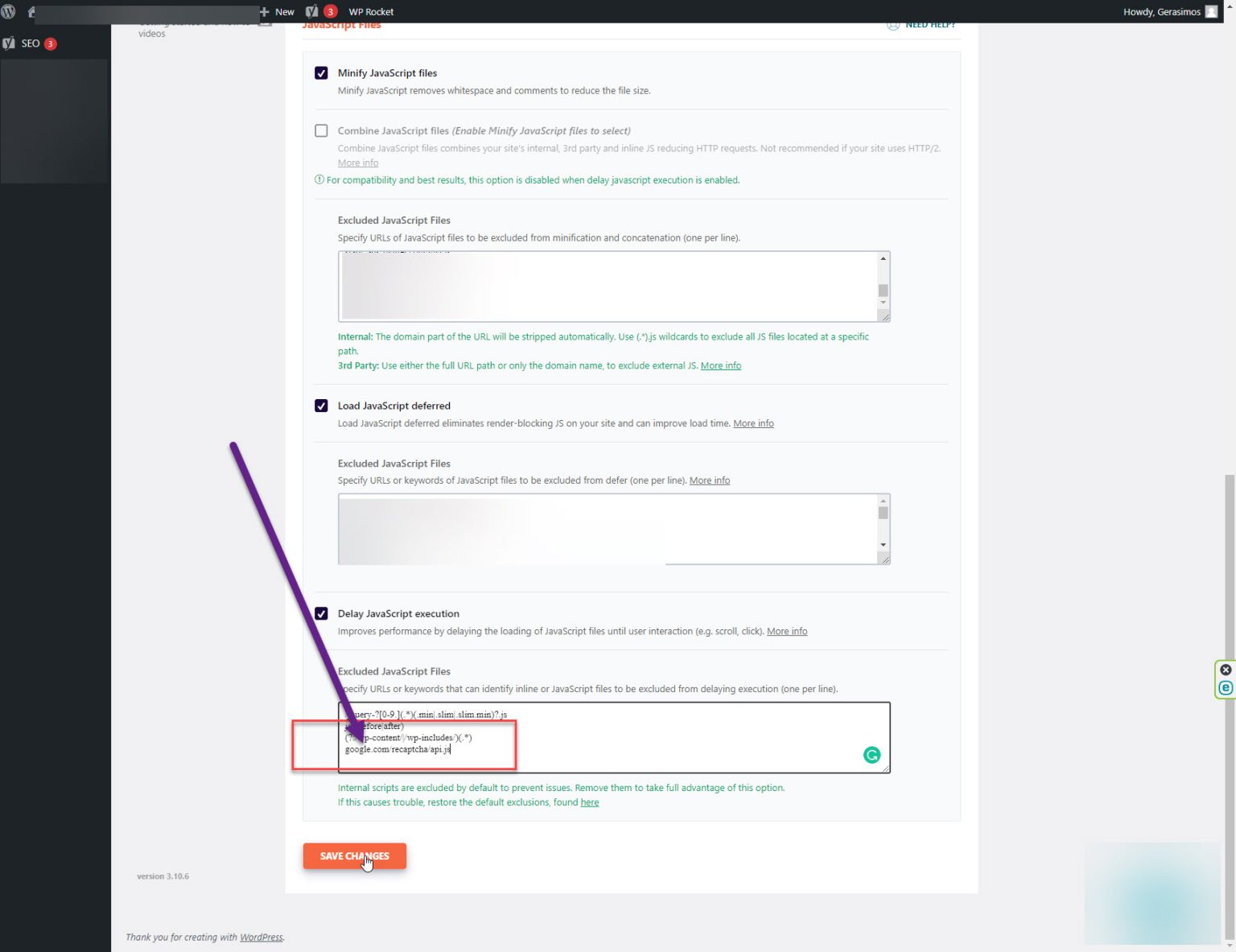Screen dimensions: 1236x952
Task: Open the New menu in the admin bar
Action: pyautogui.click(x=277, y=11)
